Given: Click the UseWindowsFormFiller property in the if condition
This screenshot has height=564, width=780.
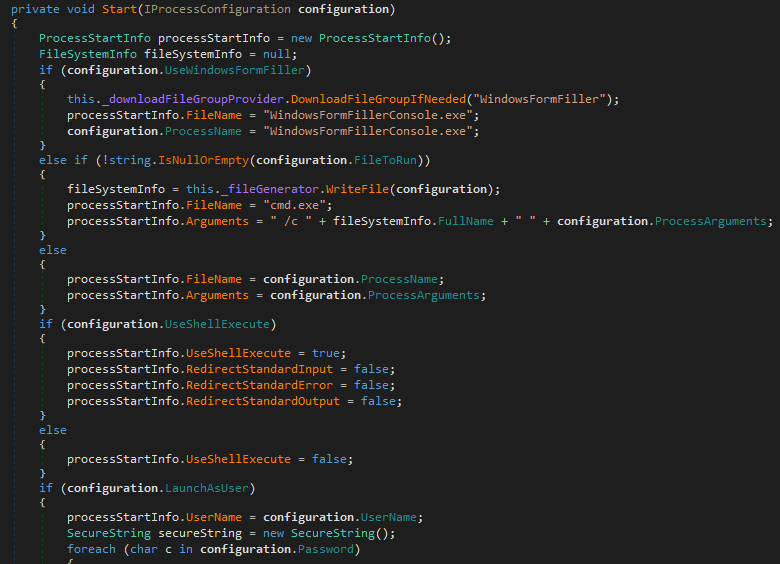Looking at the screenshot, I should (x=234, y=70).
